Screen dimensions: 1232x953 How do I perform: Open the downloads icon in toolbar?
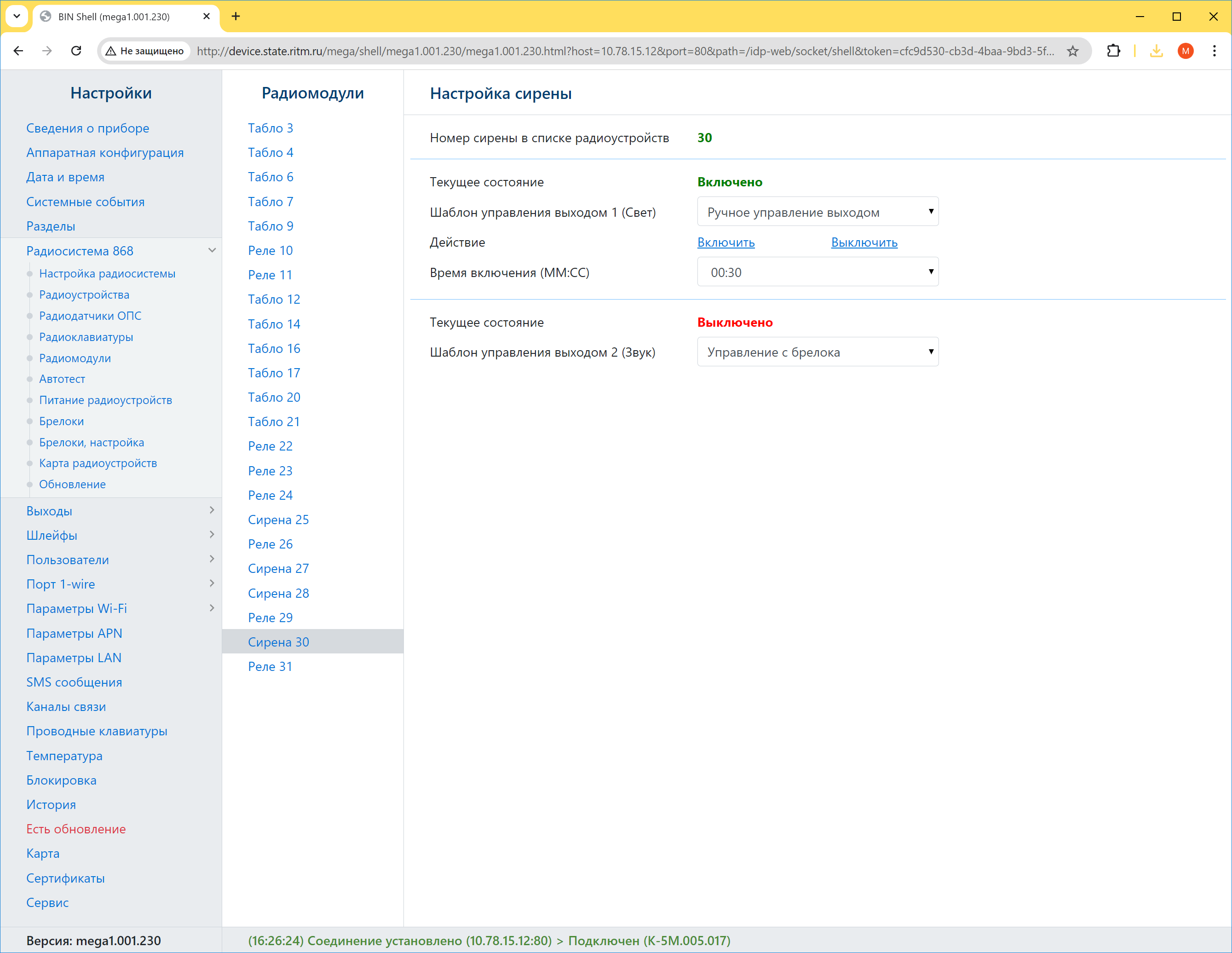click(x=1156, y=51)
